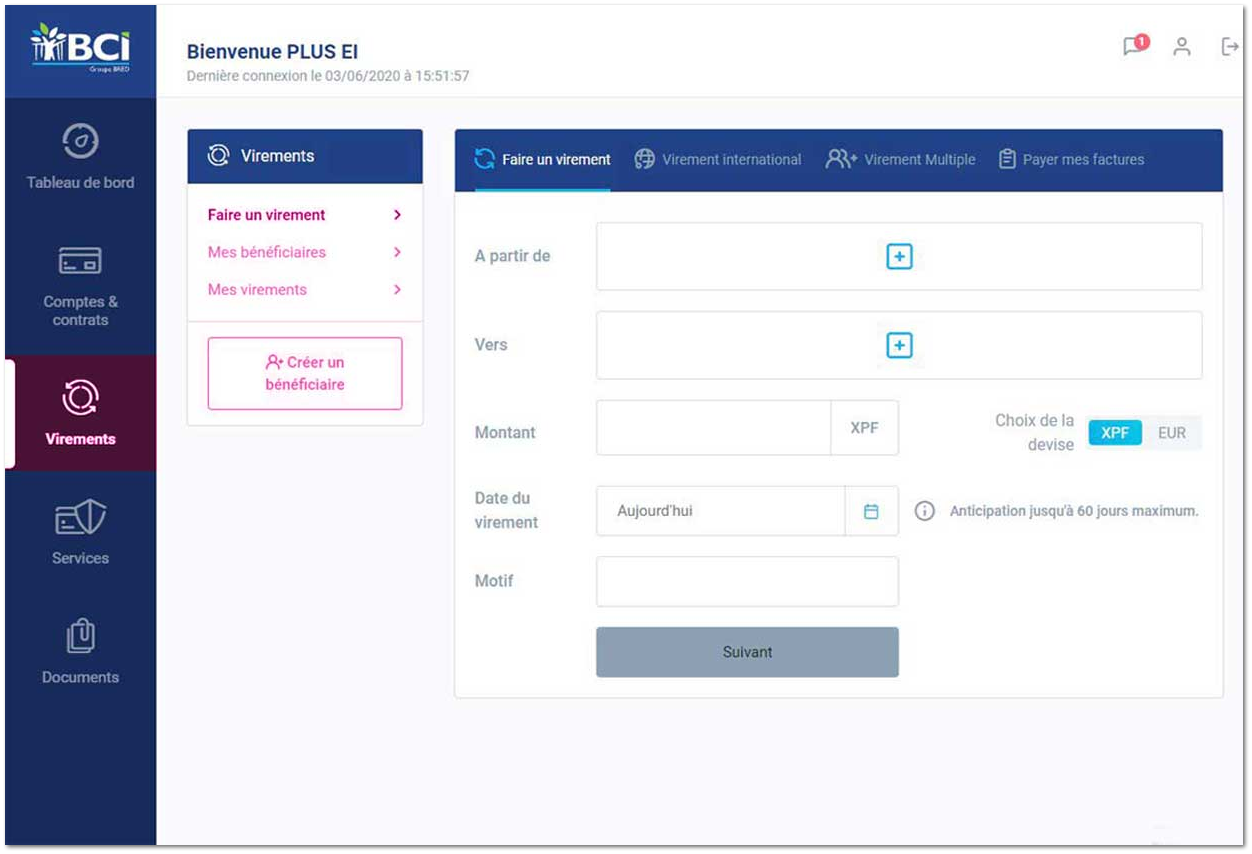Switch to Faire un virement tab
The width and height of the screenshot is (1252, 854).
(543, 159)
